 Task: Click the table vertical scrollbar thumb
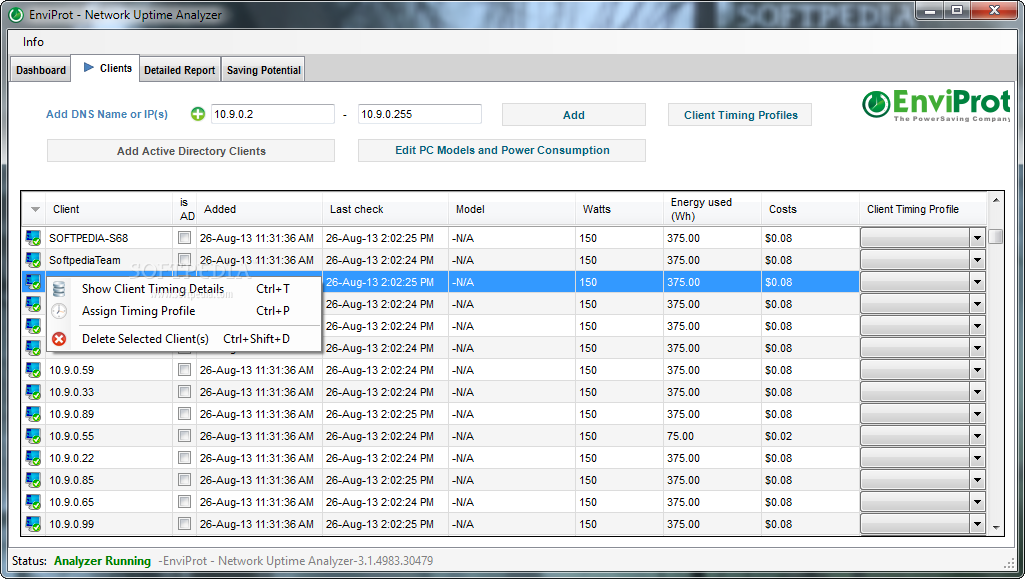click(x=996, y=235)
